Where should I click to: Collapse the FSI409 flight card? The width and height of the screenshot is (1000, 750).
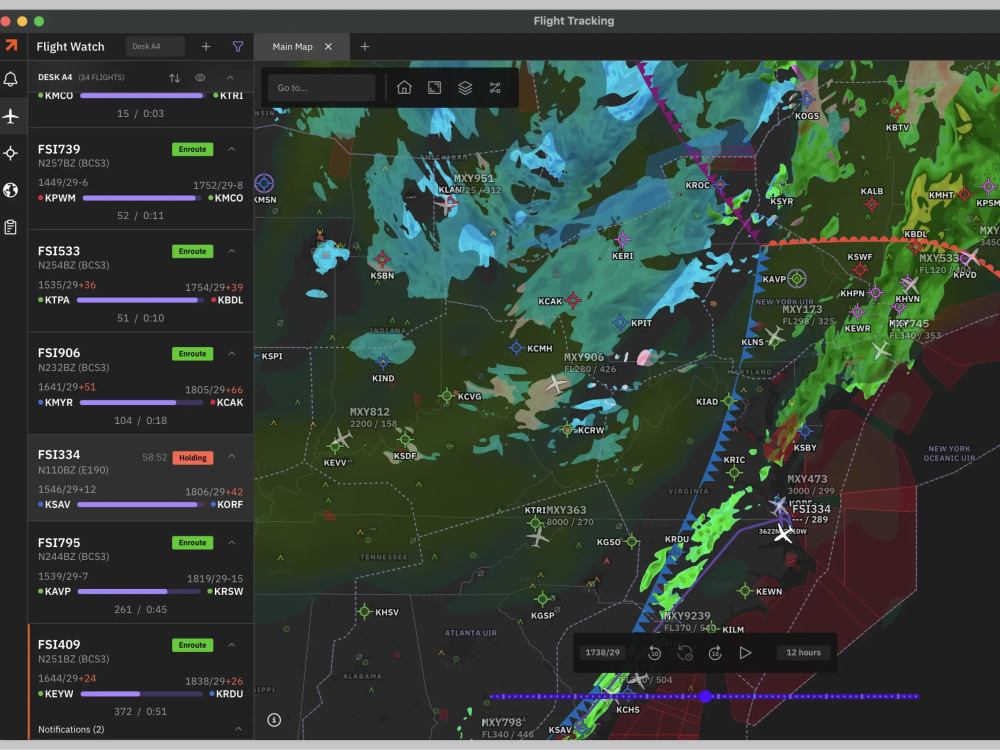coord(232,645)
